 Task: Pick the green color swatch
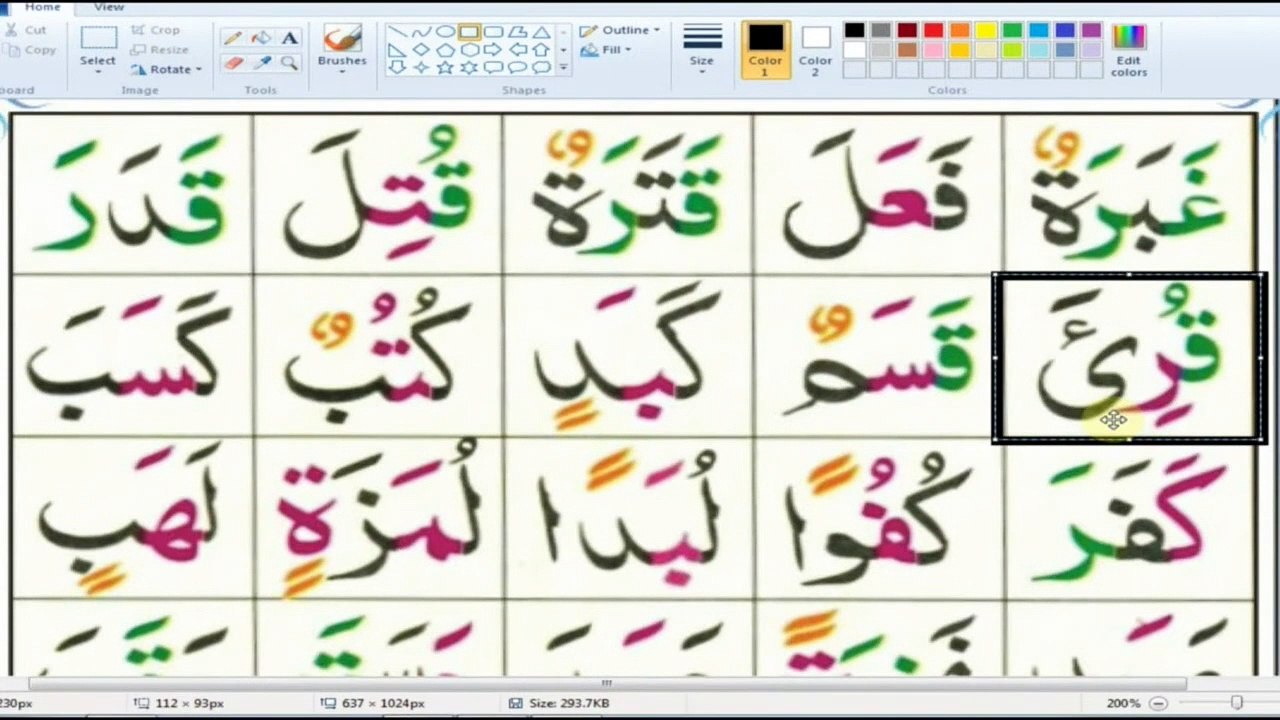[1012, 31]
